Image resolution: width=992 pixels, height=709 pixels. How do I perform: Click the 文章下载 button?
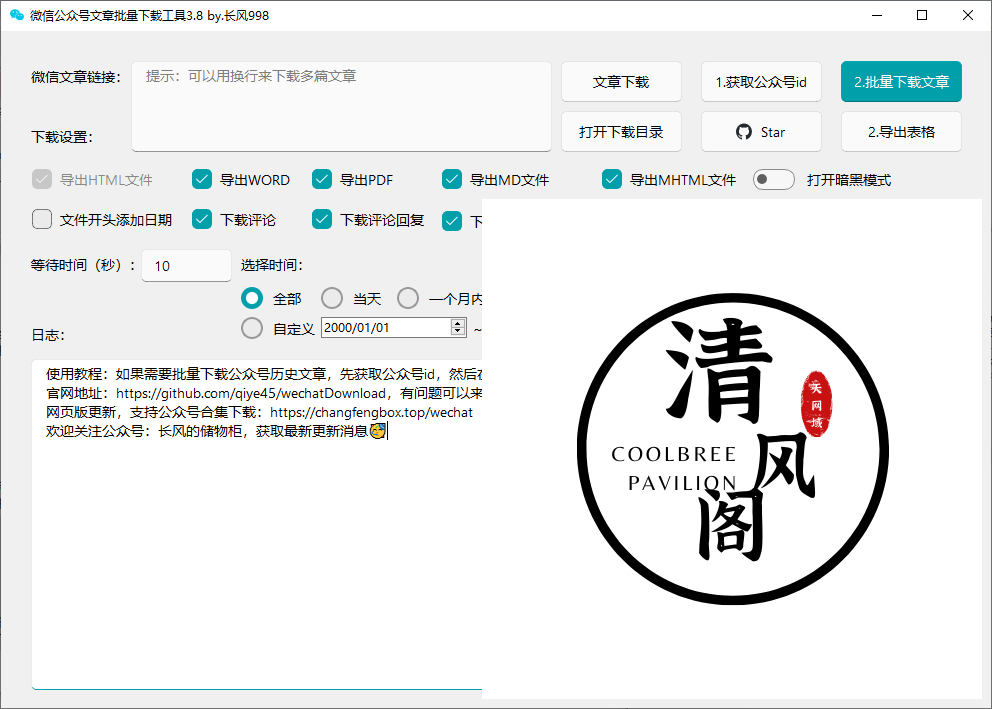coord(621,82)
